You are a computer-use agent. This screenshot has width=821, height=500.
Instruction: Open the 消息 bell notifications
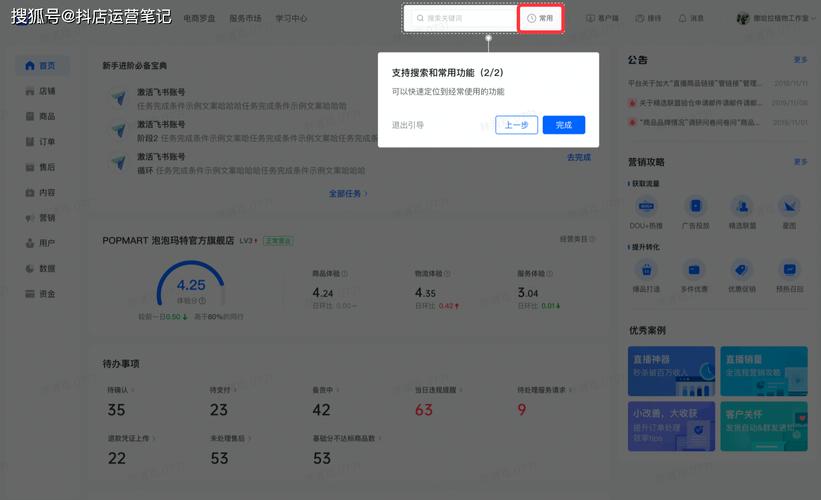pyautogui.click(x=691, y=18)
